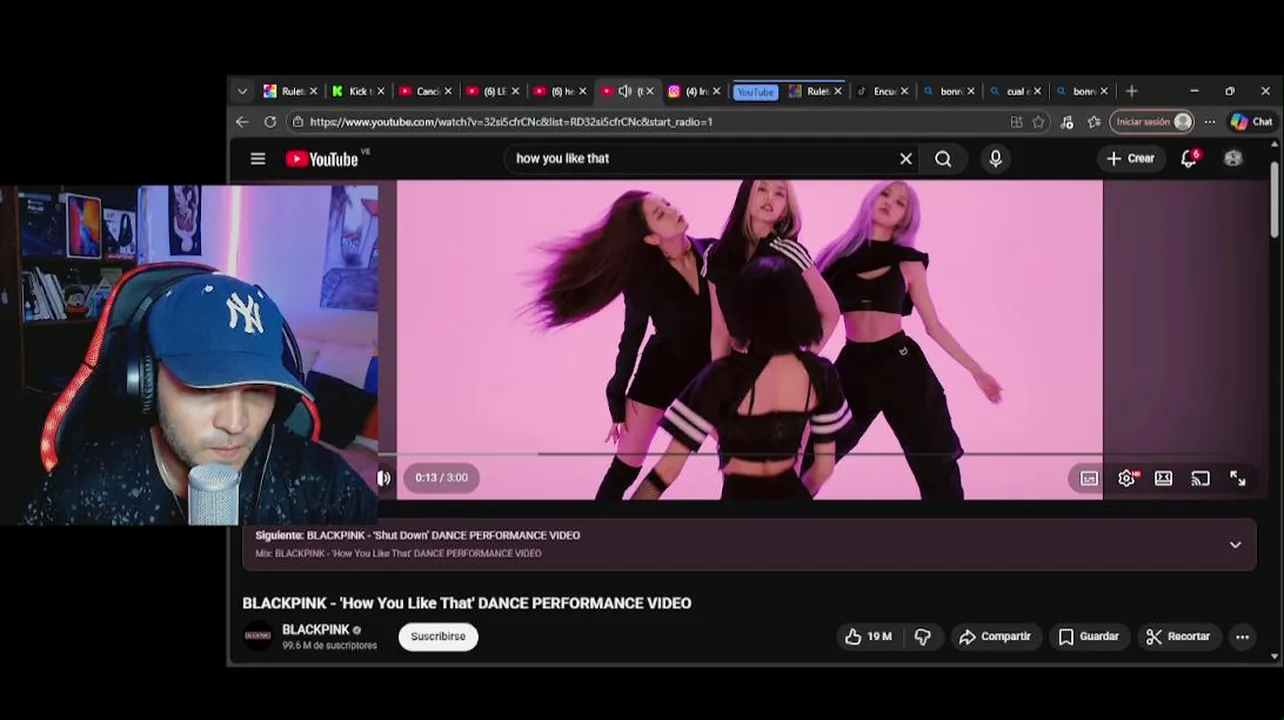This screenshot has width=1284, height=720.
Task: Dislike the video with thumbs-down
Action: (x=923, y=636)
